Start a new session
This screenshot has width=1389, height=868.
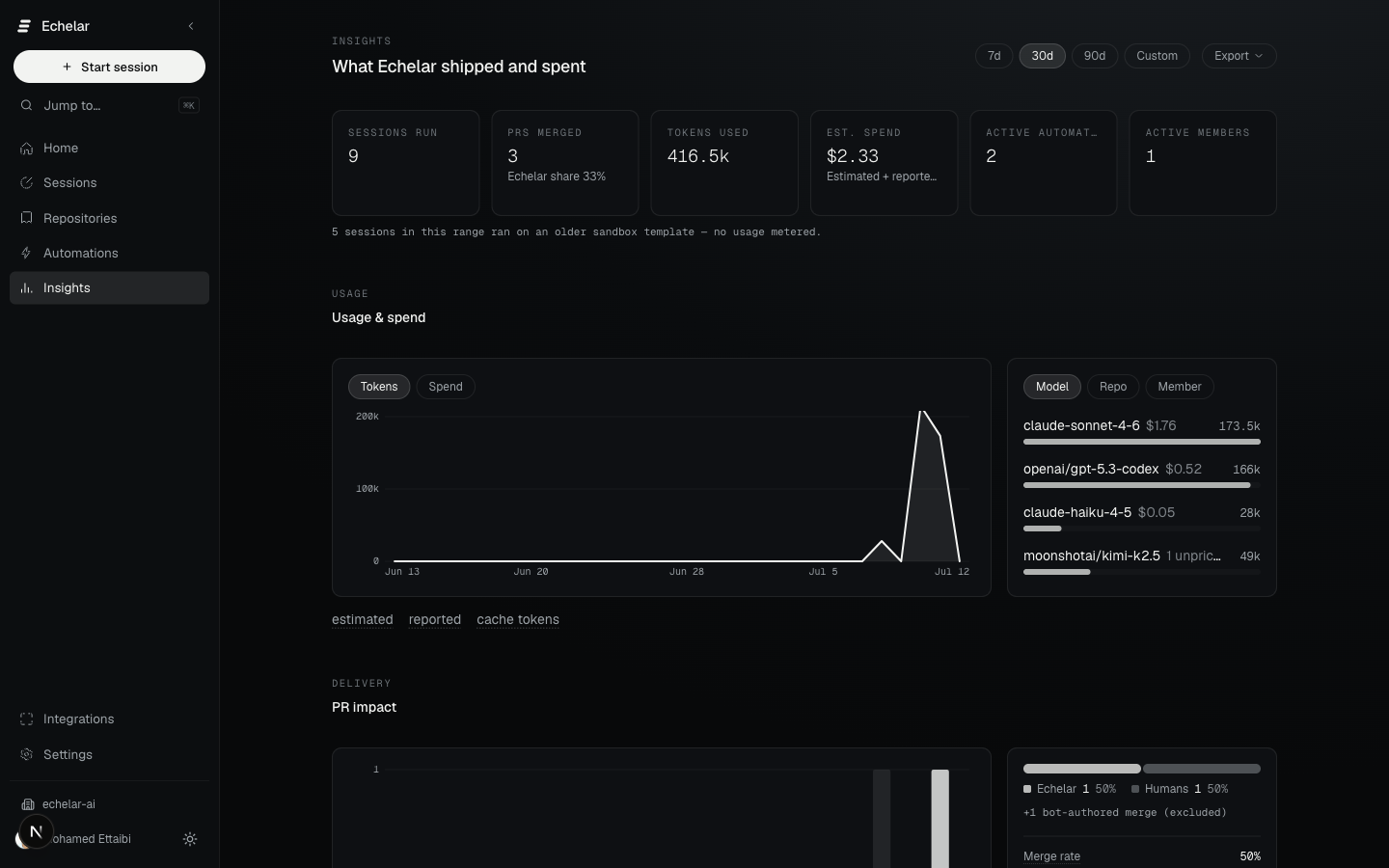[109, 67]
